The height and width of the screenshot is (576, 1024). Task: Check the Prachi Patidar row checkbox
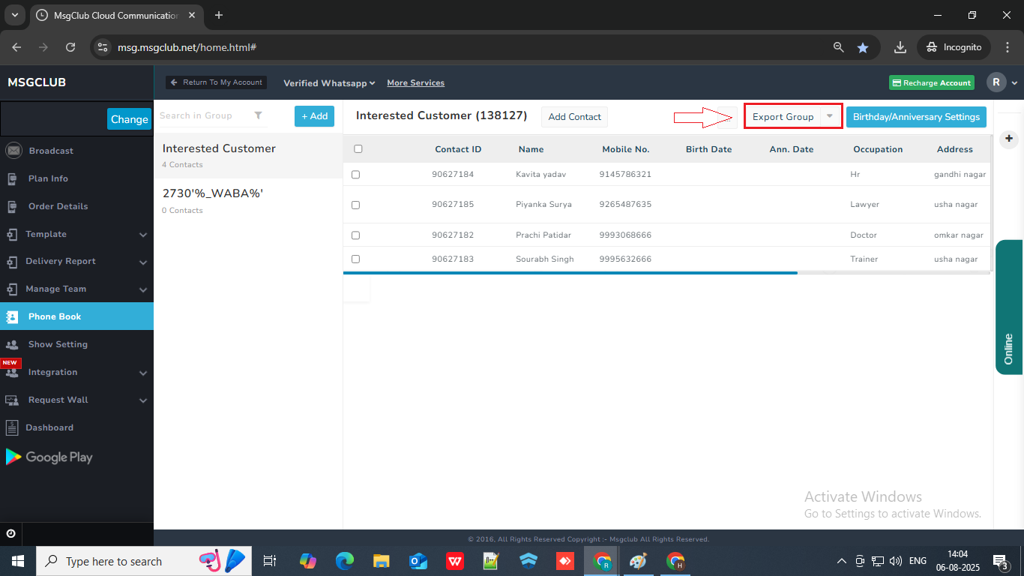coord(355,235)
